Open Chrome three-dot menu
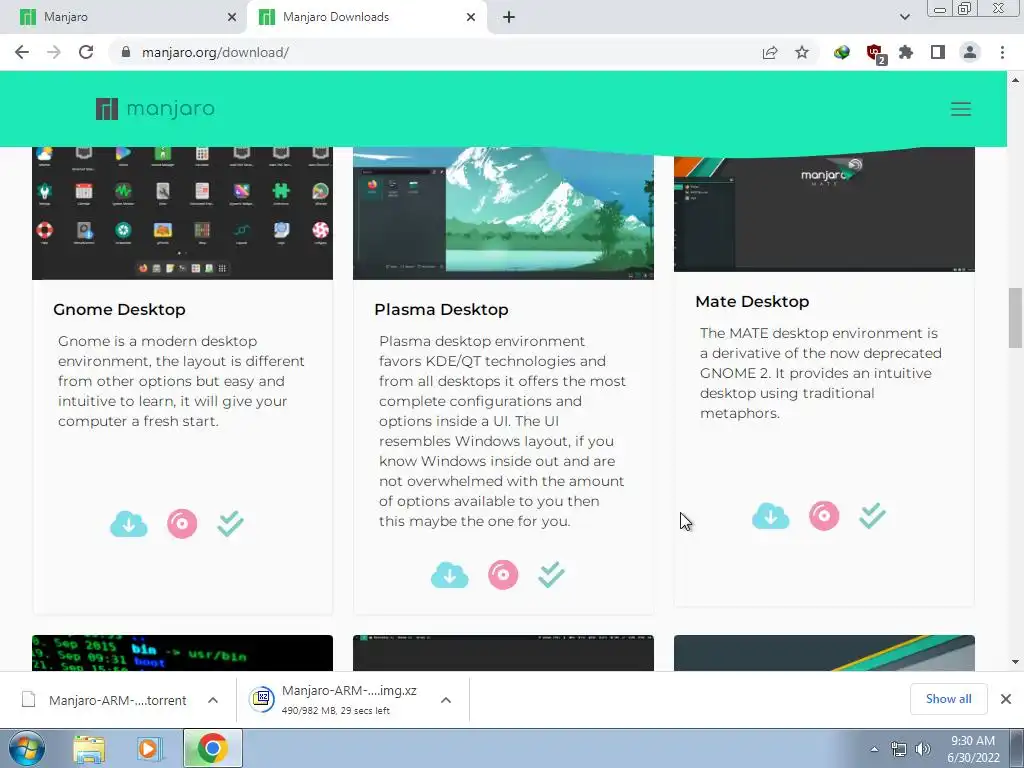The height and width of the screenshot is (768, 1024). click(1002, 52)
